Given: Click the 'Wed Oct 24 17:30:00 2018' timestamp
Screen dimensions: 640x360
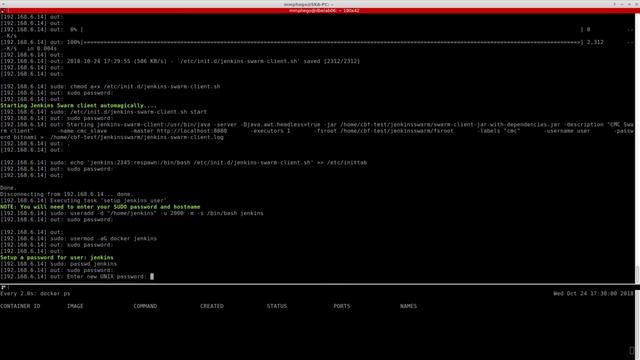Looking at the screenshot, I should [x=593, y=293].
